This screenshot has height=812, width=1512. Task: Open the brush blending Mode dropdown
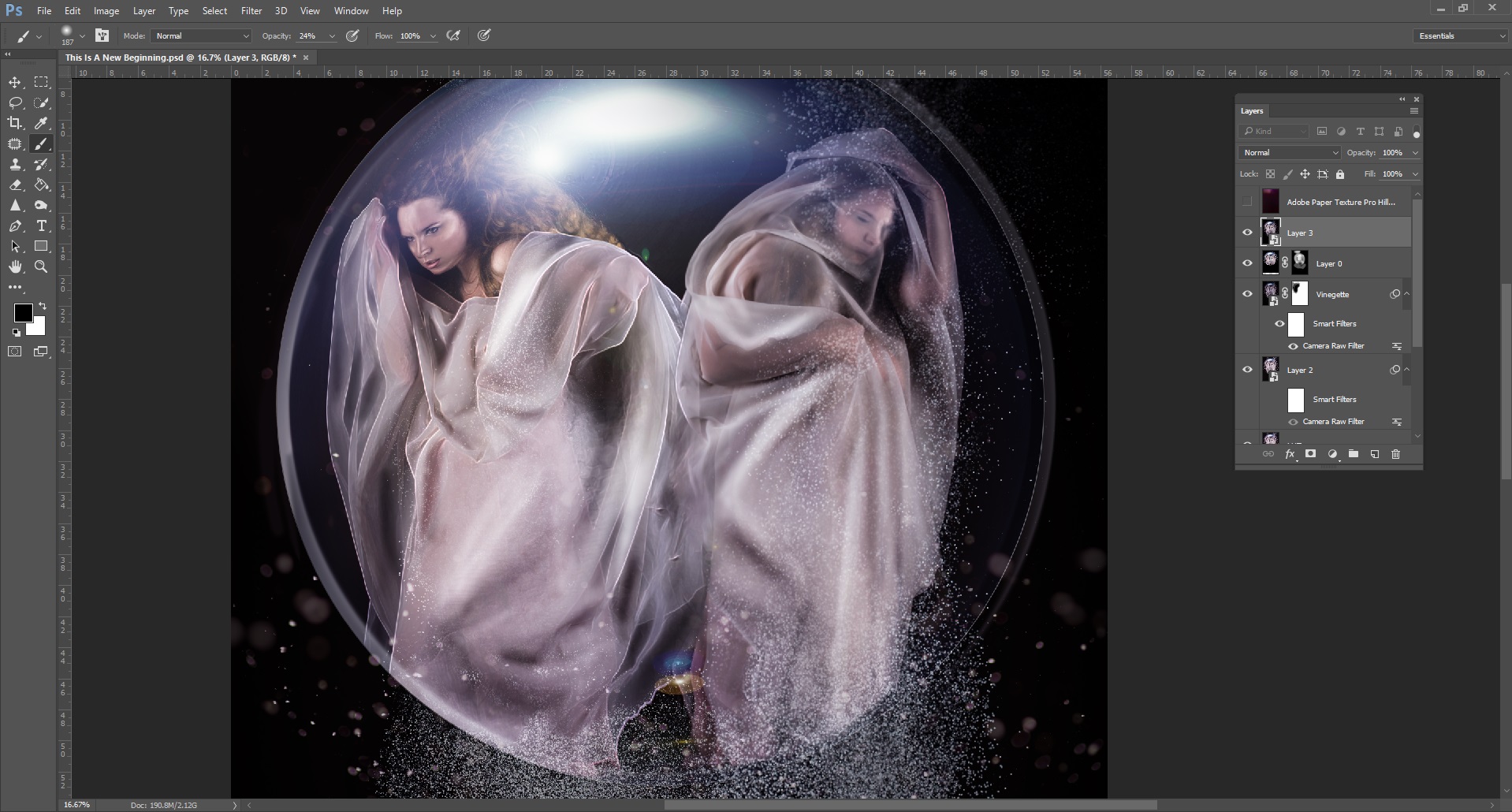click(199, 35)
